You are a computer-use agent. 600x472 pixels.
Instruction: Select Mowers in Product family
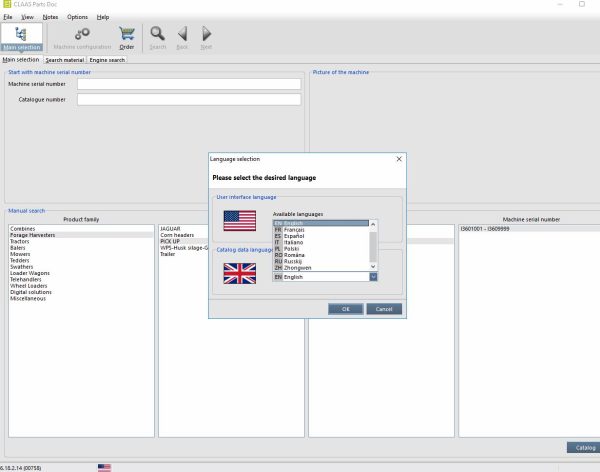click(x=81, y=254)
